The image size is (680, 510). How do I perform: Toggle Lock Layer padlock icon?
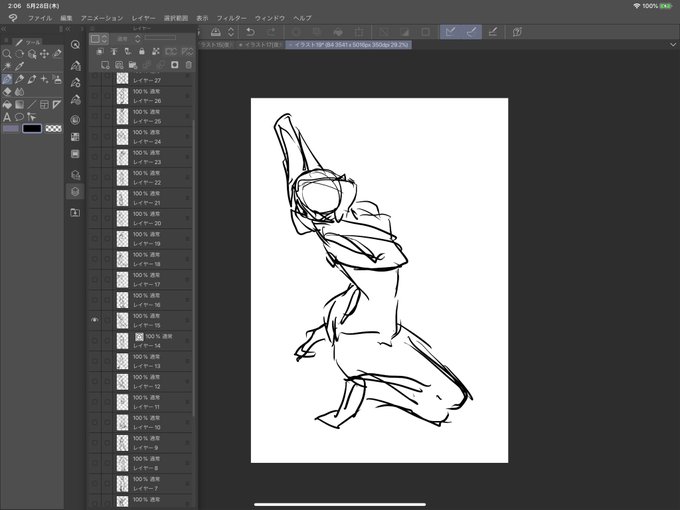[x=141, y=52]
